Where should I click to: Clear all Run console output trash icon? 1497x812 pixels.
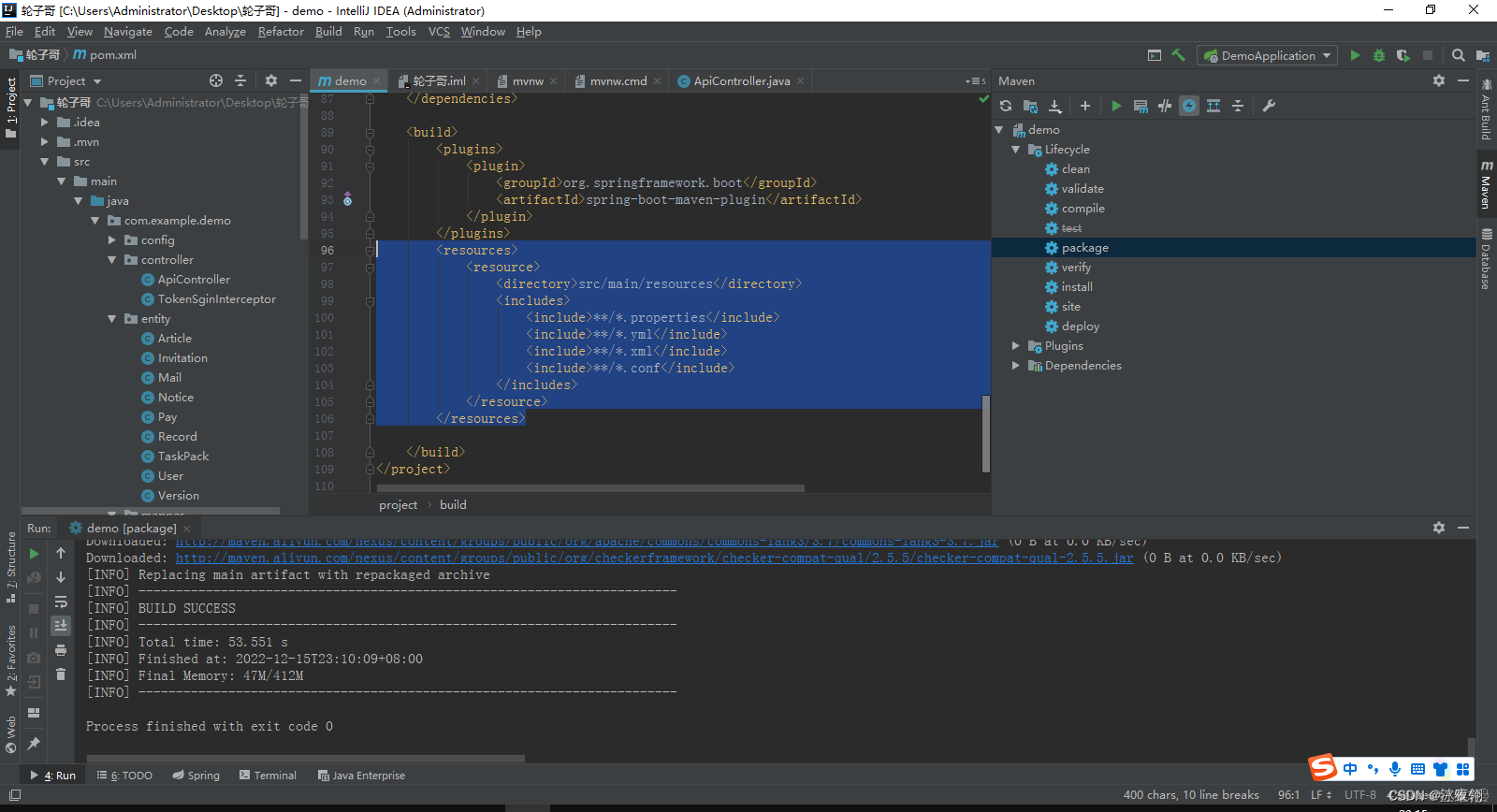click(x=61, y=674)
